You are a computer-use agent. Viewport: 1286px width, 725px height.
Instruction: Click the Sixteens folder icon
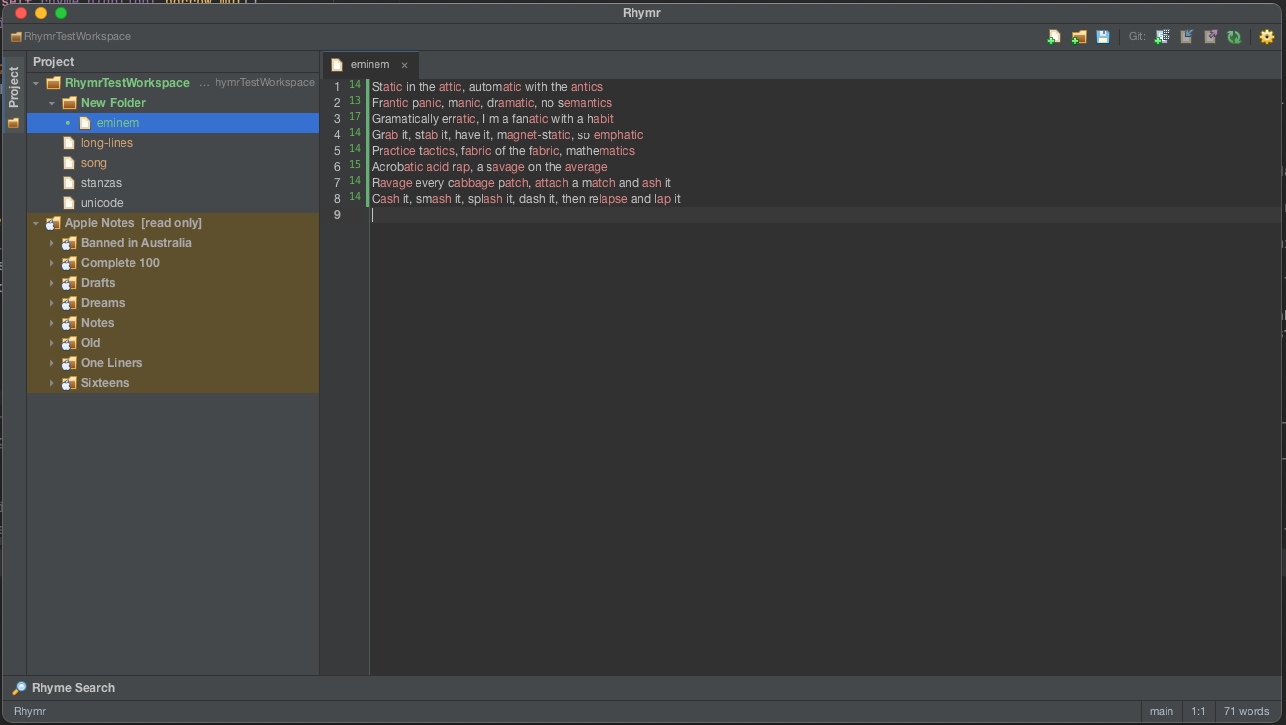click(69, 383)
